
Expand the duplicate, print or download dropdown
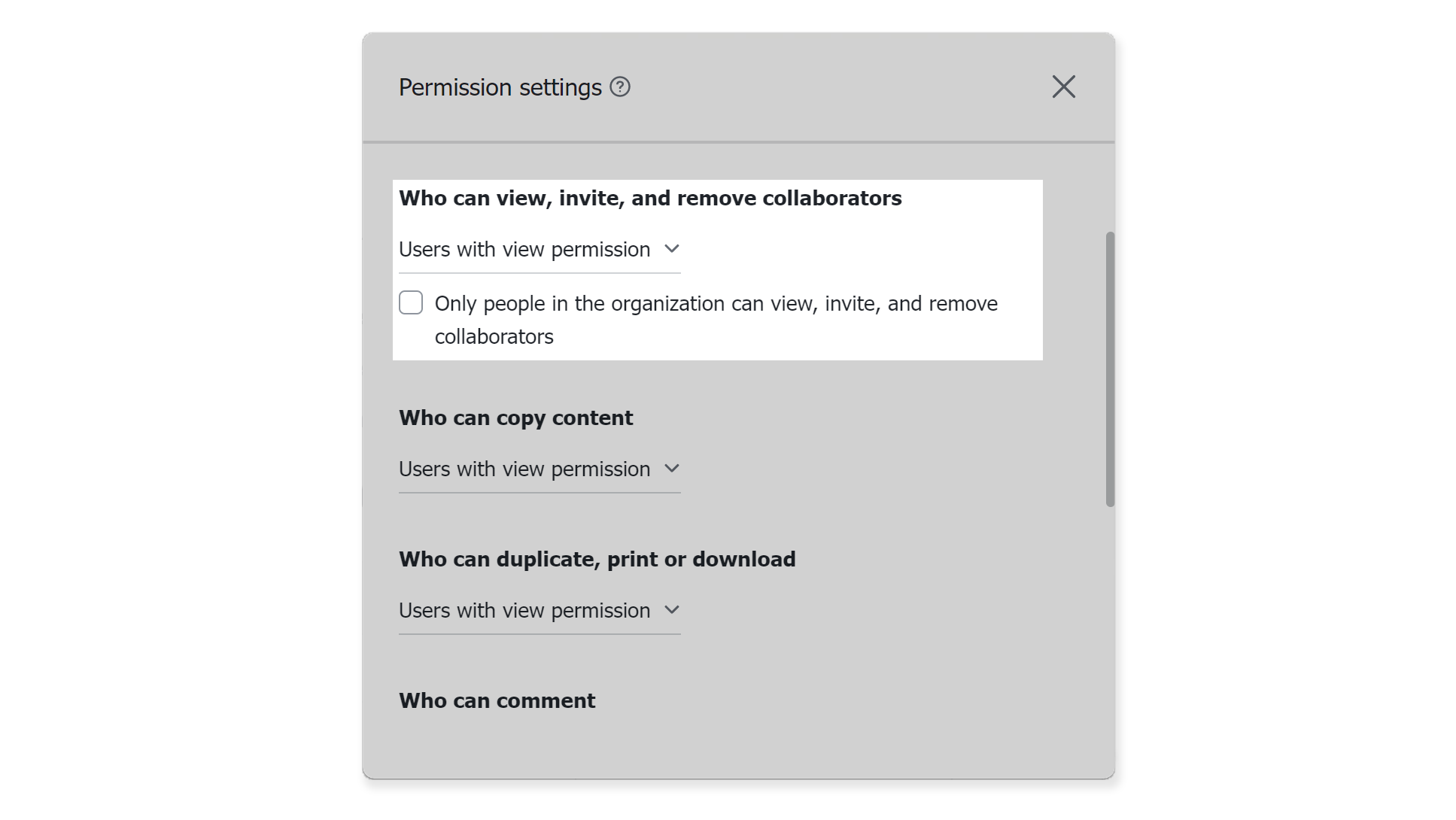click(538, 610)
